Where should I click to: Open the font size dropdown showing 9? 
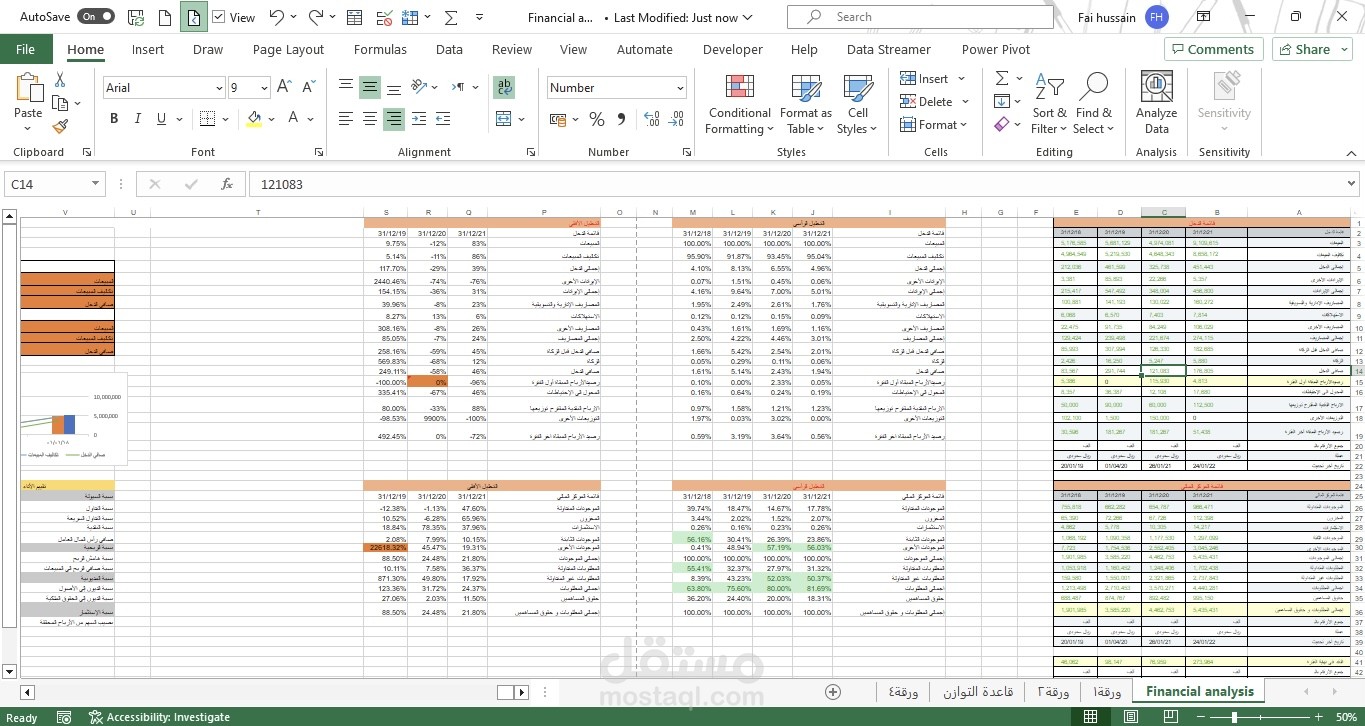pyautogui.click(x=264, y=88)
